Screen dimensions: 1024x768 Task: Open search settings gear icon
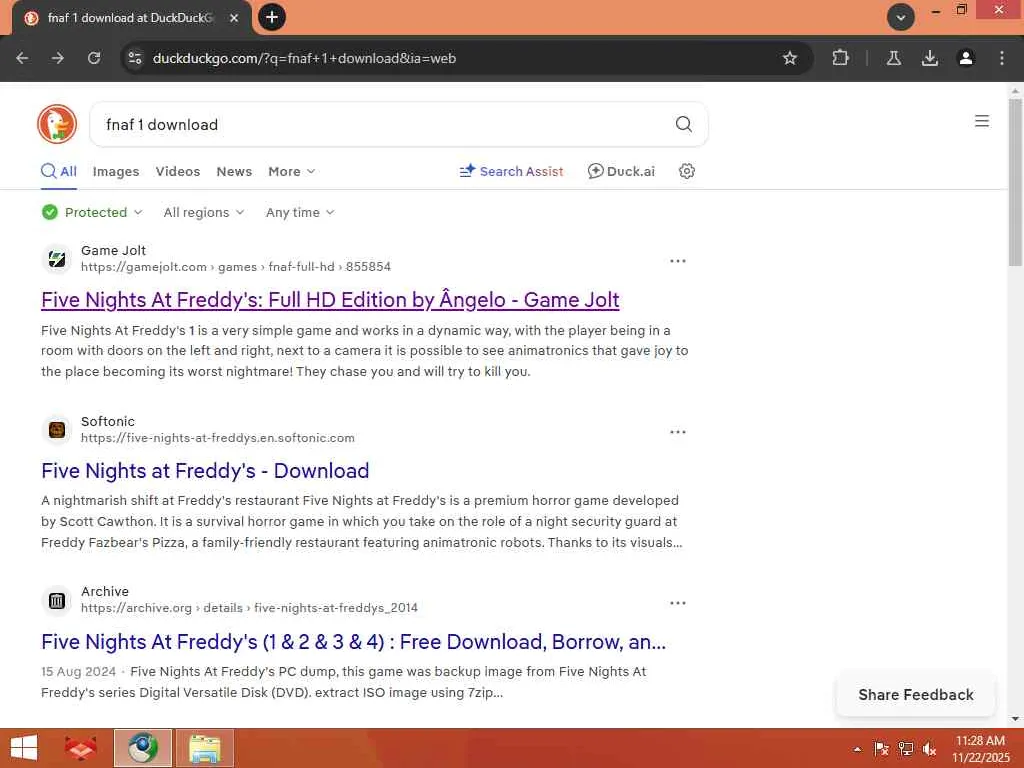(x=686, y=171)
